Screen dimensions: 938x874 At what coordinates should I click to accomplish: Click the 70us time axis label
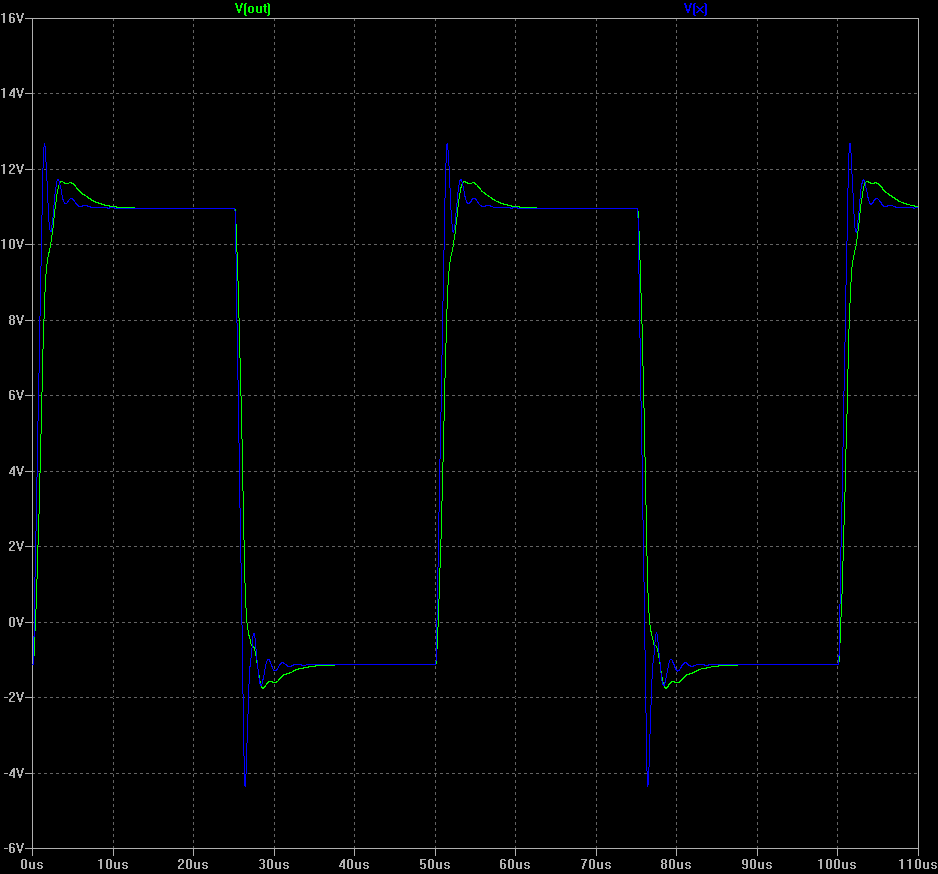[596, 864]
